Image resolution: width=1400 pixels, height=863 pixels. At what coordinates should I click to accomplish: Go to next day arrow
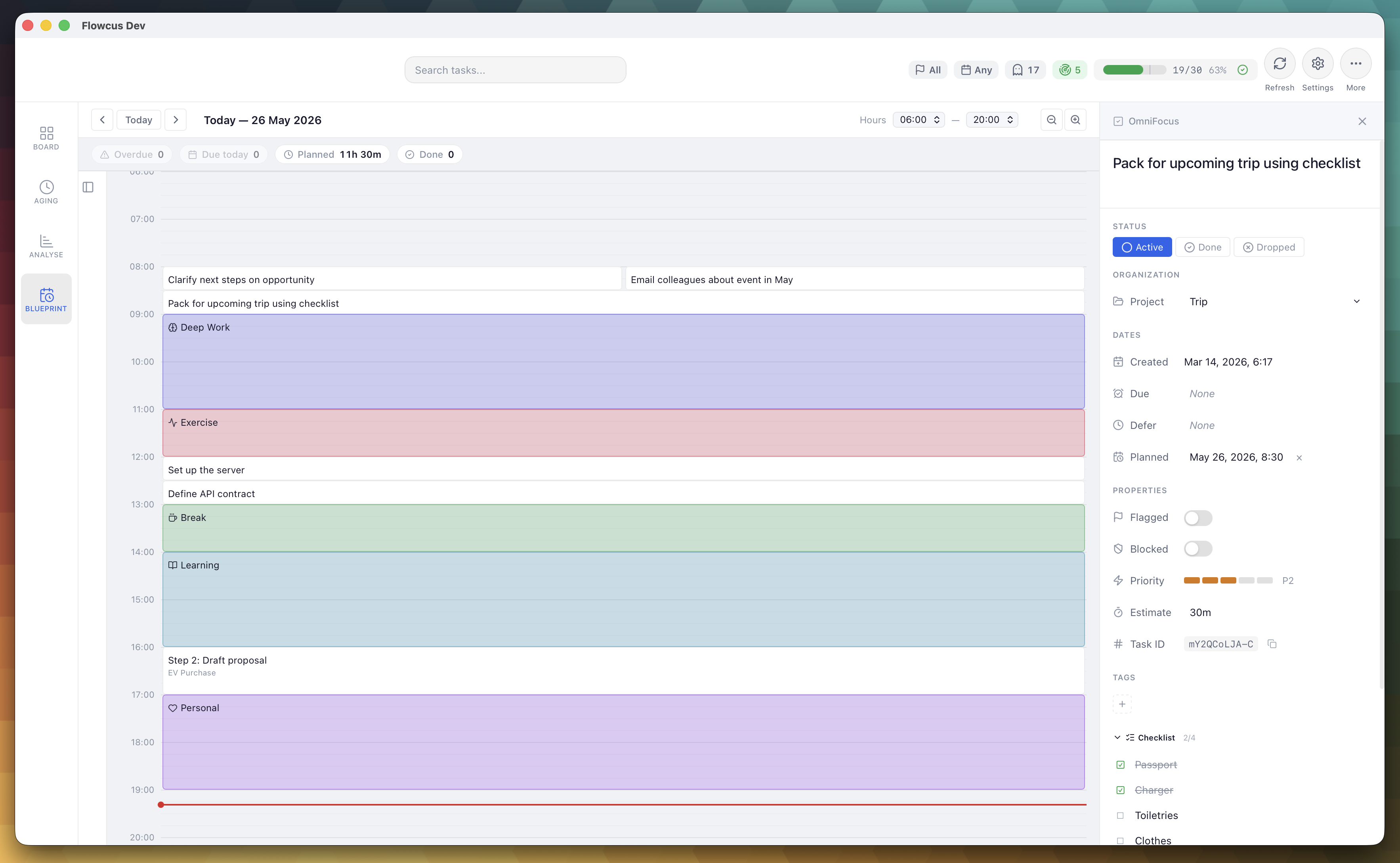pyautogui.click(x=176, y=120)
